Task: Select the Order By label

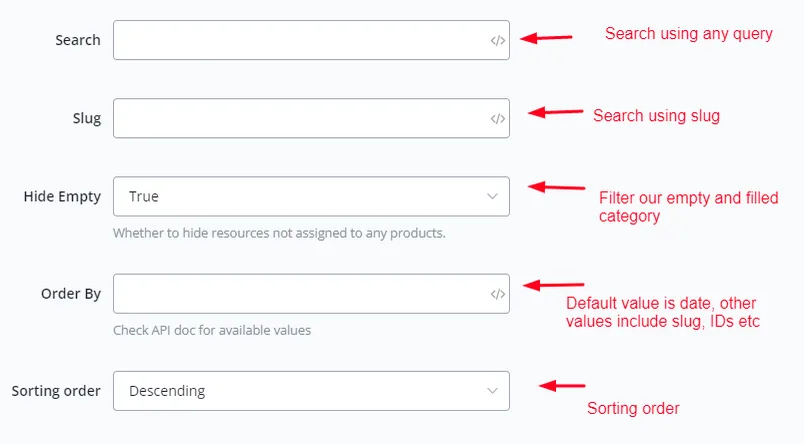Action: pyautogui.click(x=71, y=294)
